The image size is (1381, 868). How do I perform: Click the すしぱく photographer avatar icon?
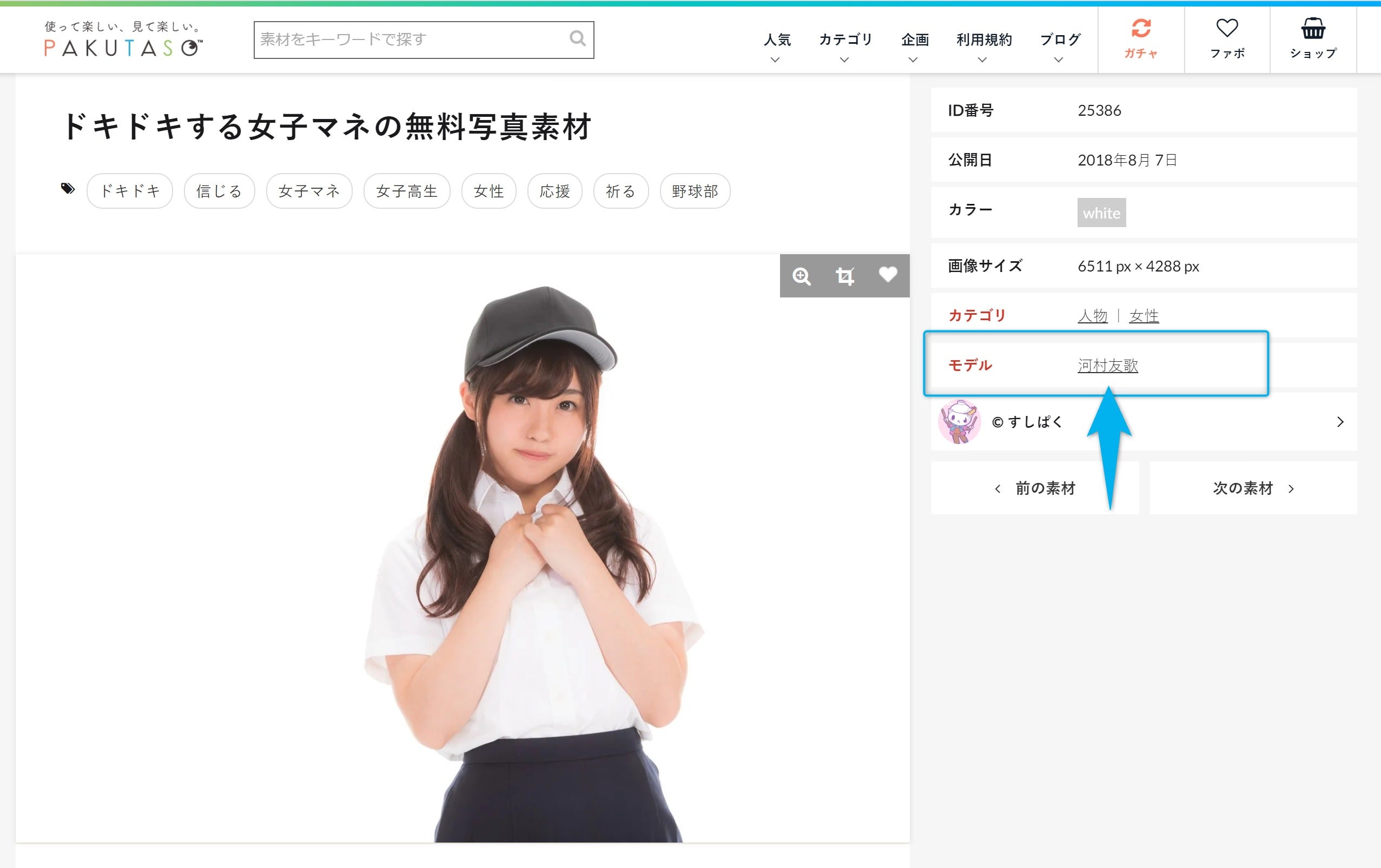click(x=959, y=422)
